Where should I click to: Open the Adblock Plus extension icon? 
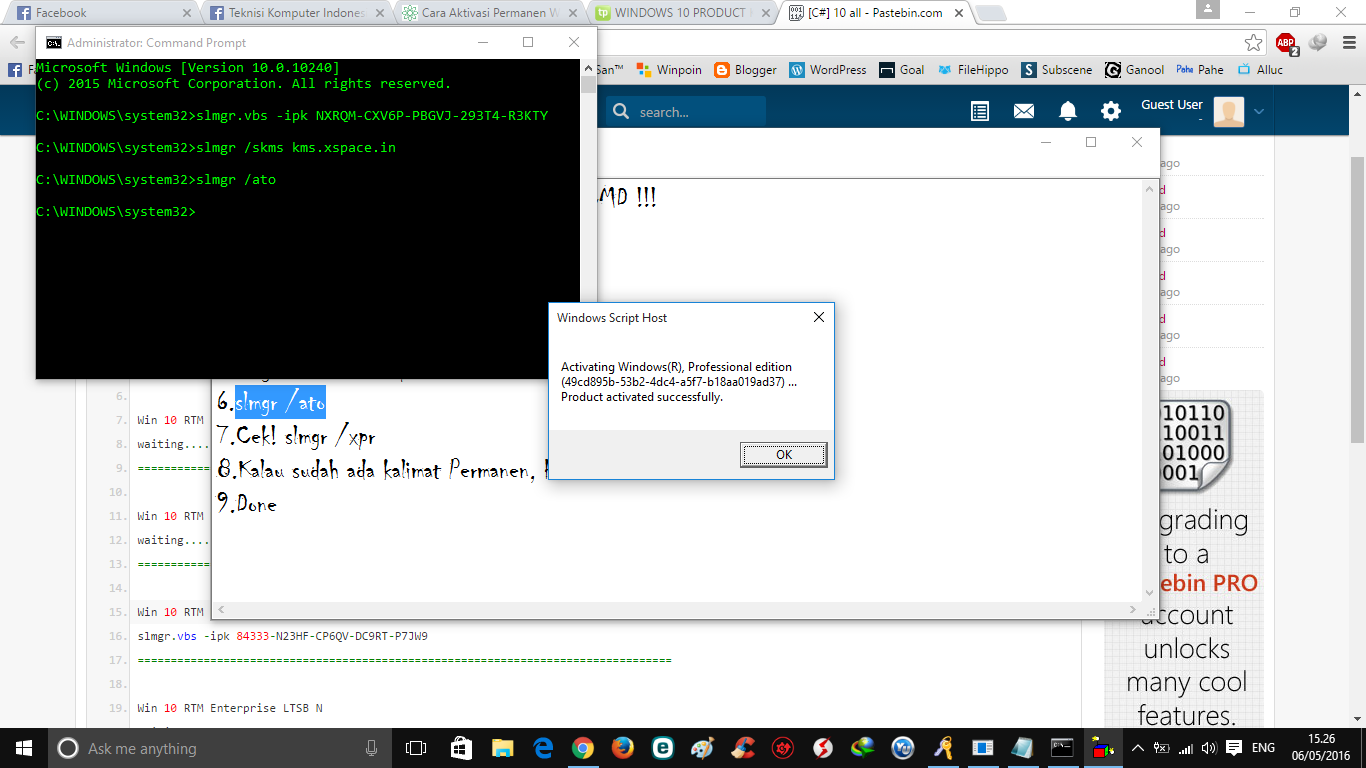point(1285,43)
